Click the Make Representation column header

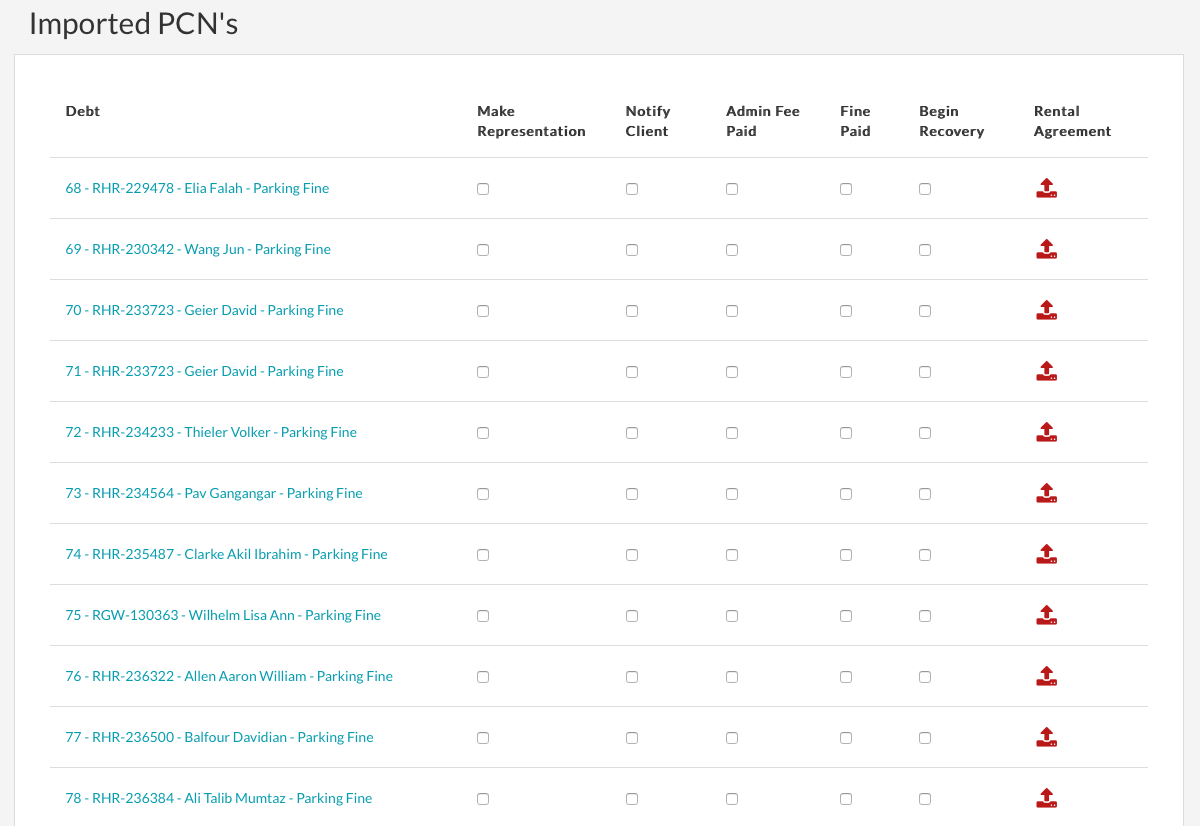[x=531, y=121]
